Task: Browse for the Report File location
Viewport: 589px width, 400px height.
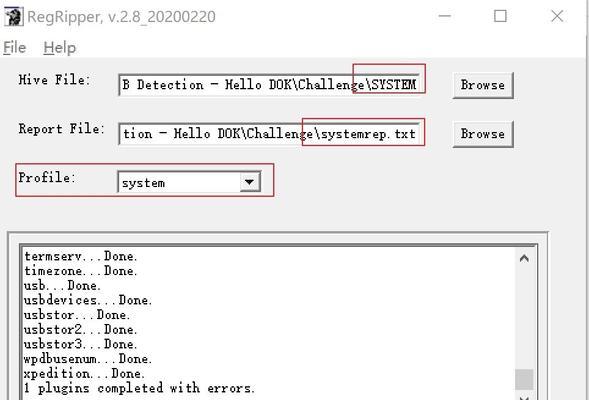Action: (483, 134)
